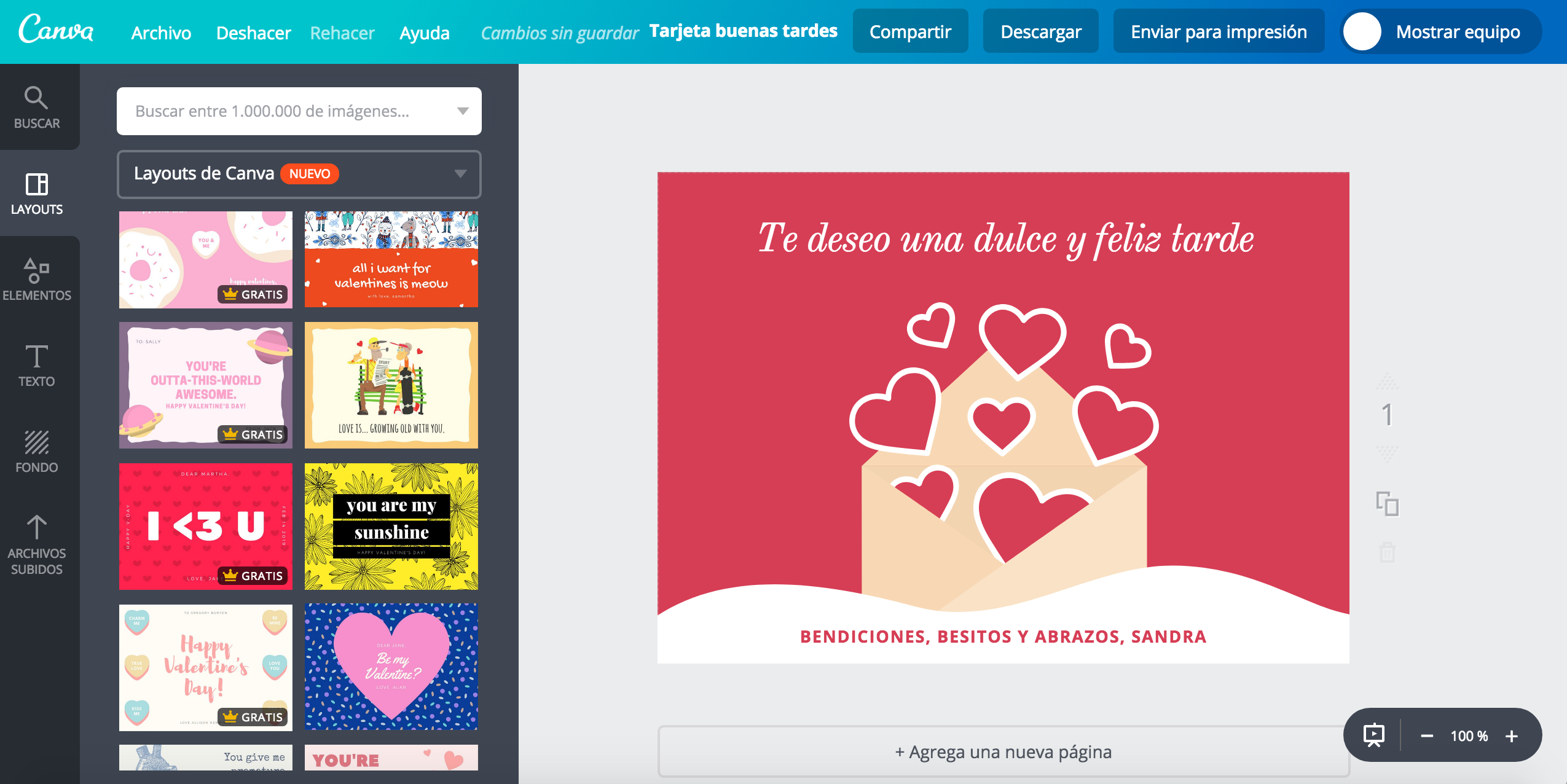
Task: Open the Ayuda menu
Action: 424,33
